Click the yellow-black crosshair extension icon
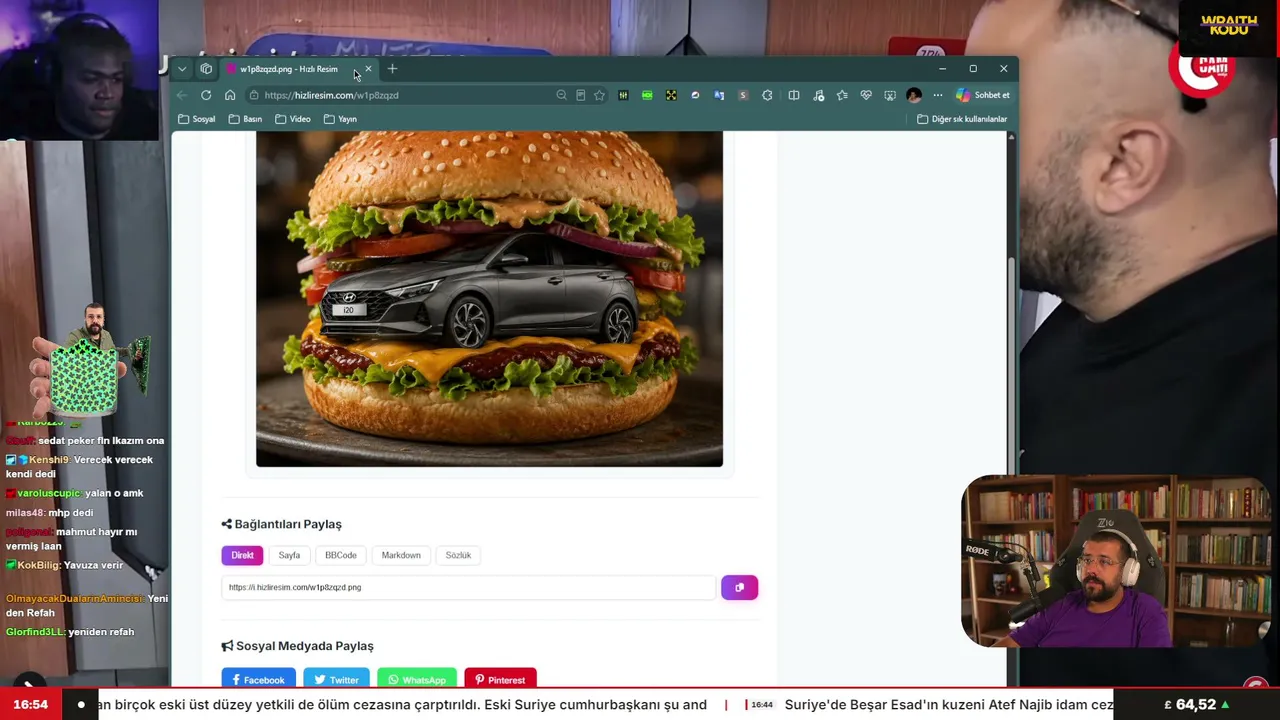The width and height of the screenshot is (1280, 720). [671, 95]
